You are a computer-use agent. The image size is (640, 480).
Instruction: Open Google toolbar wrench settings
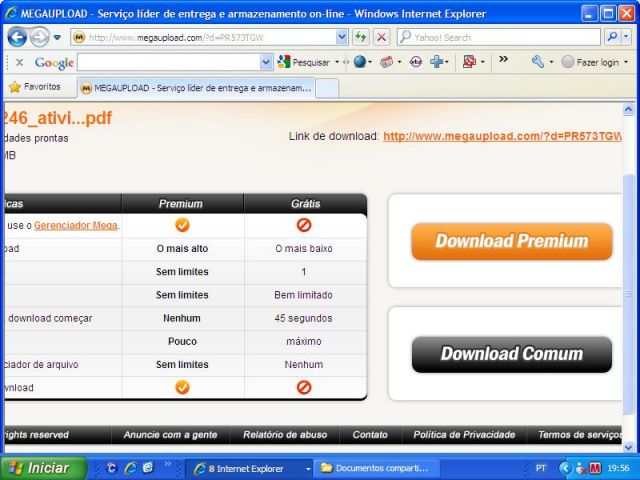point(538,62)
